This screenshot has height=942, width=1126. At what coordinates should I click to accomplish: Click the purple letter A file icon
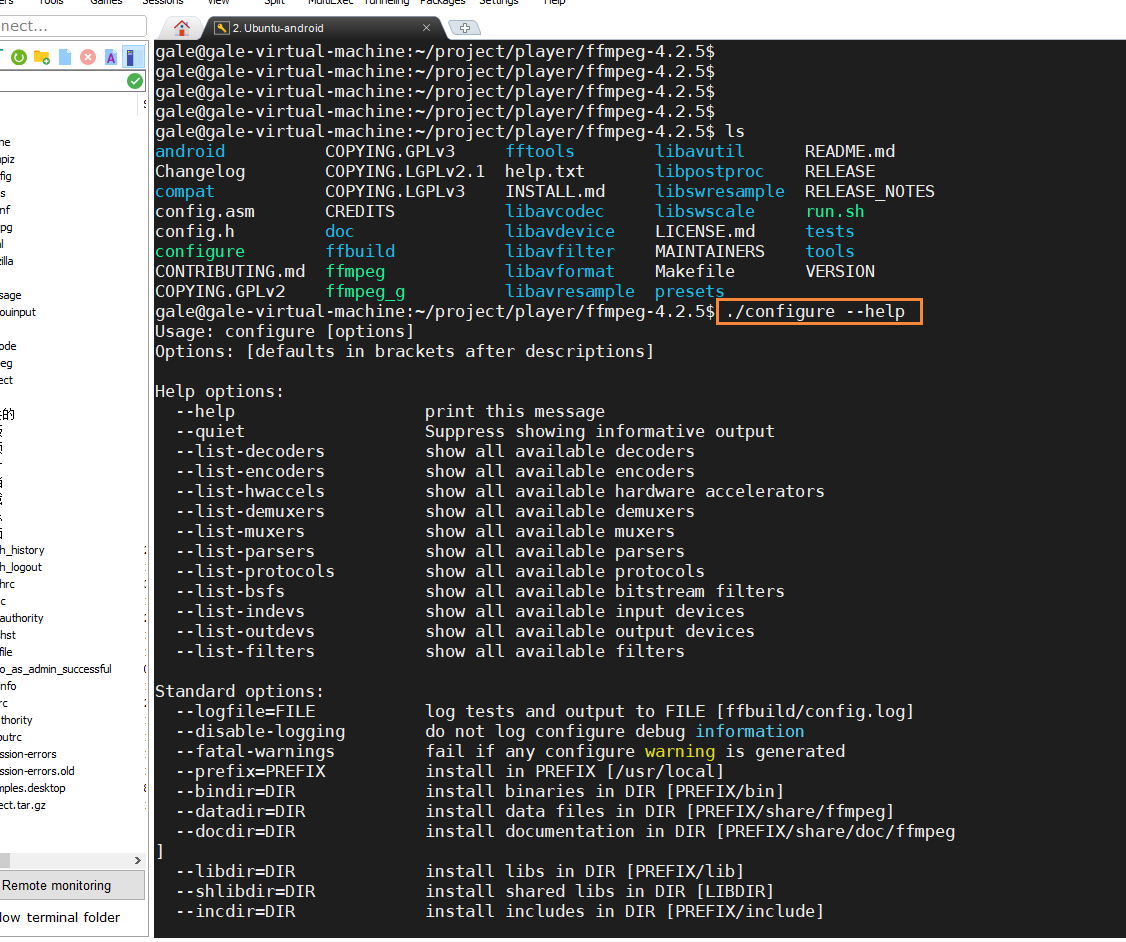pyautogui.click(x=111, y=57)
